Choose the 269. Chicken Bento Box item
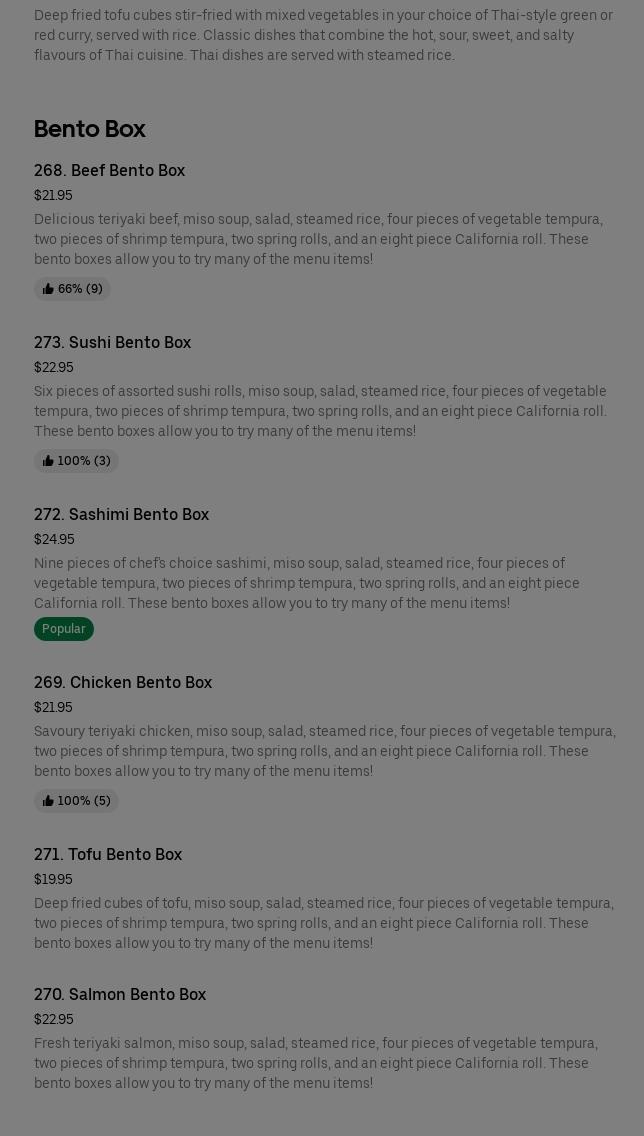Viewport: 644px width, 1136px height. tap(123, 683)
